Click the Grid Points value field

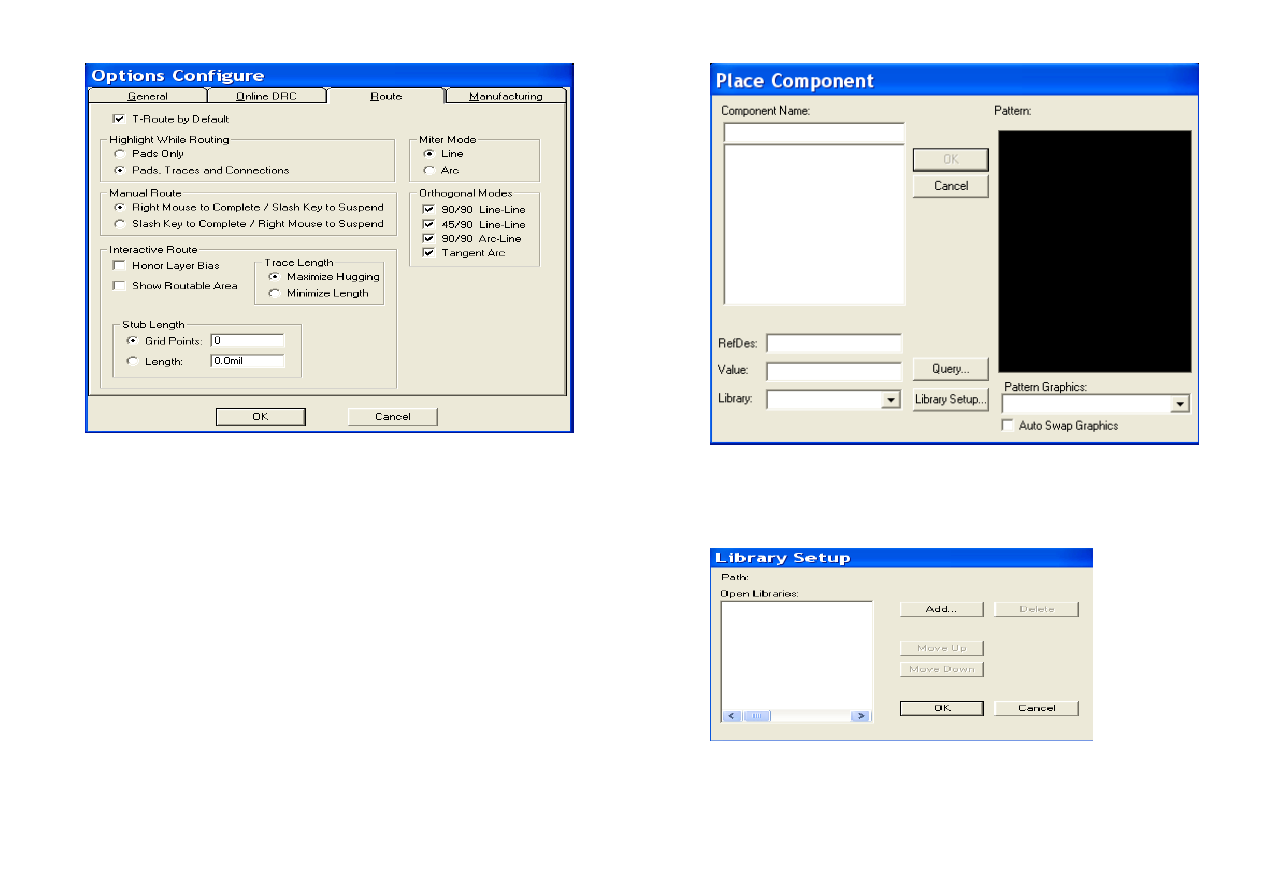point(247,341)
